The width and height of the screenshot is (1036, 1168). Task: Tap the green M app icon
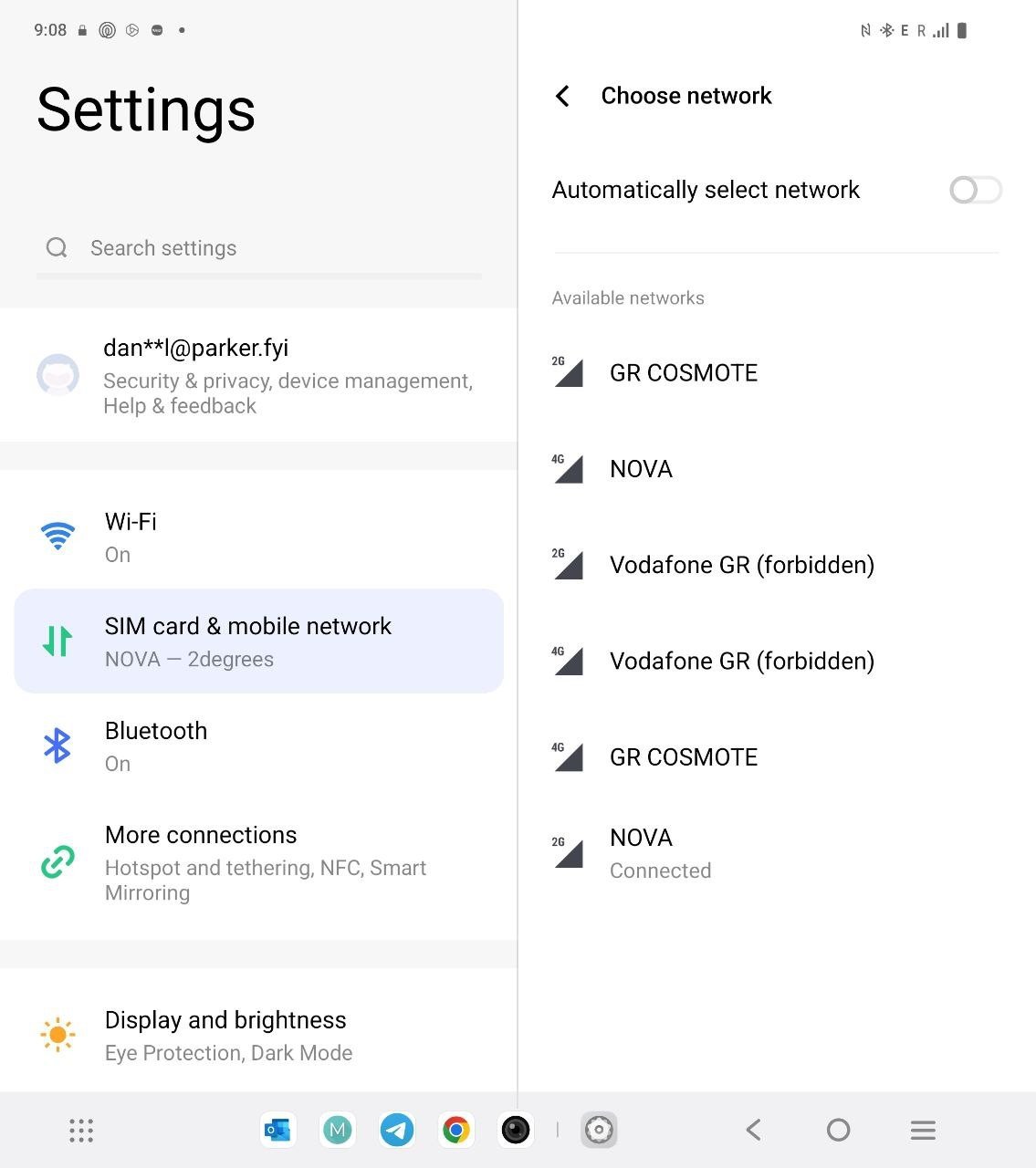tap(338, 1131)
